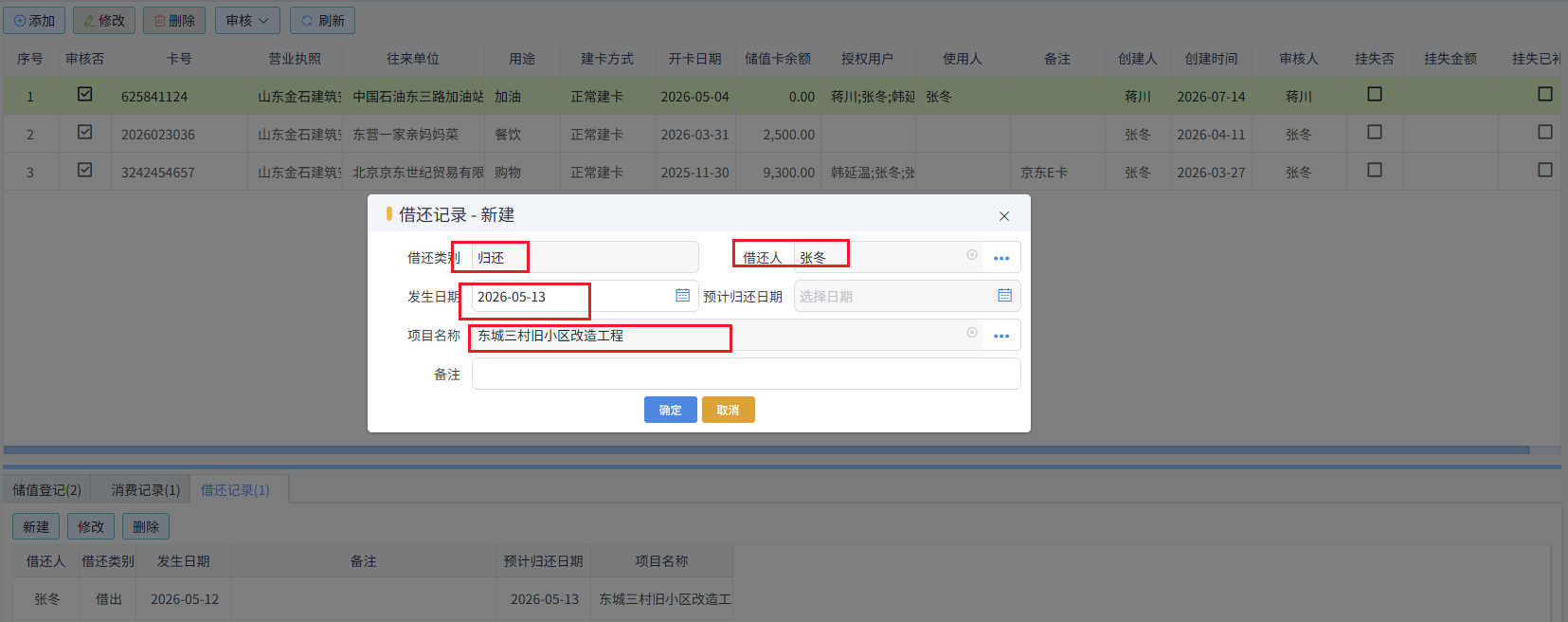The width and height of the screenshot is (1568, 622).
Task: Toggle 挂失否 checkbox in row 3
Action: (1375, 170)
